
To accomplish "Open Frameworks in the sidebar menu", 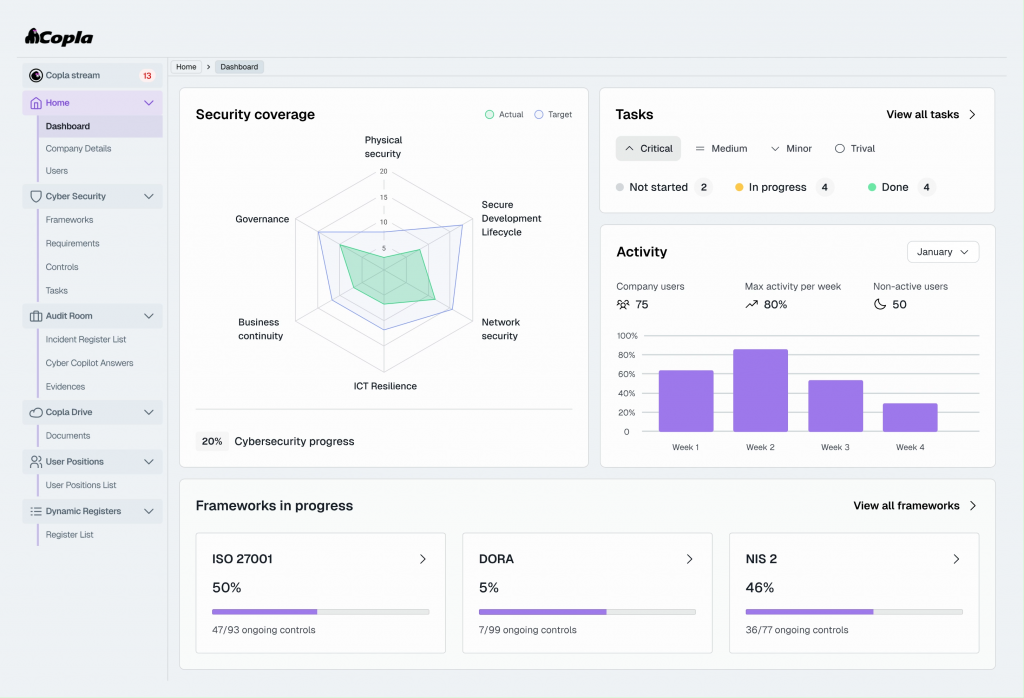I will click(x=69, y=220).
